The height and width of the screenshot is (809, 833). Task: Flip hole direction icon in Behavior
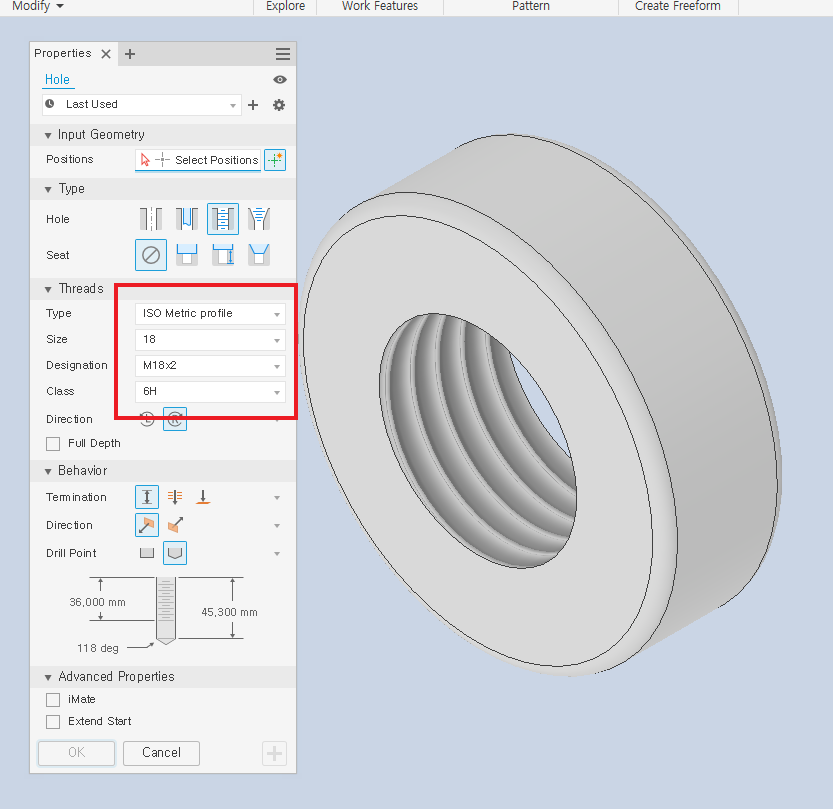[175, 525]
